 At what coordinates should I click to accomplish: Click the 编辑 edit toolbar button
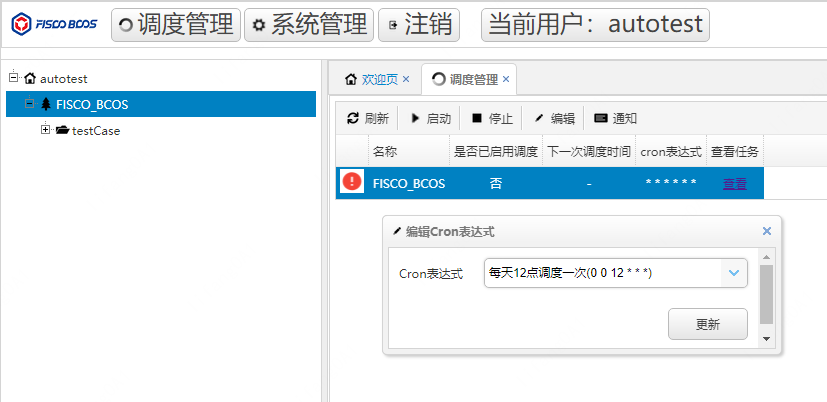coord(554,119)
